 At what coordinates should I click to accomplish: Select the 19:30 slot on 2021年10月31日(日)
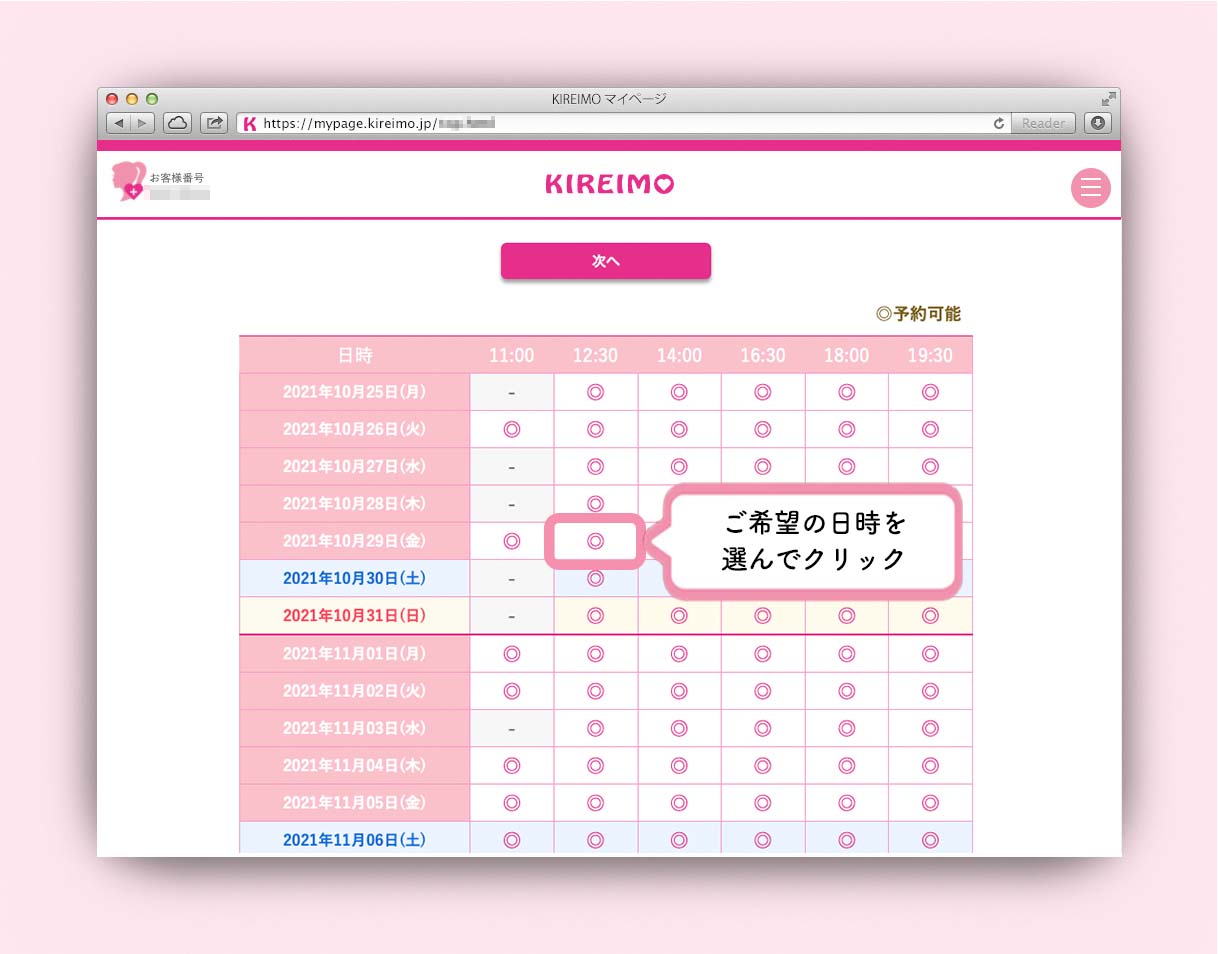click(x=930, y=616)
